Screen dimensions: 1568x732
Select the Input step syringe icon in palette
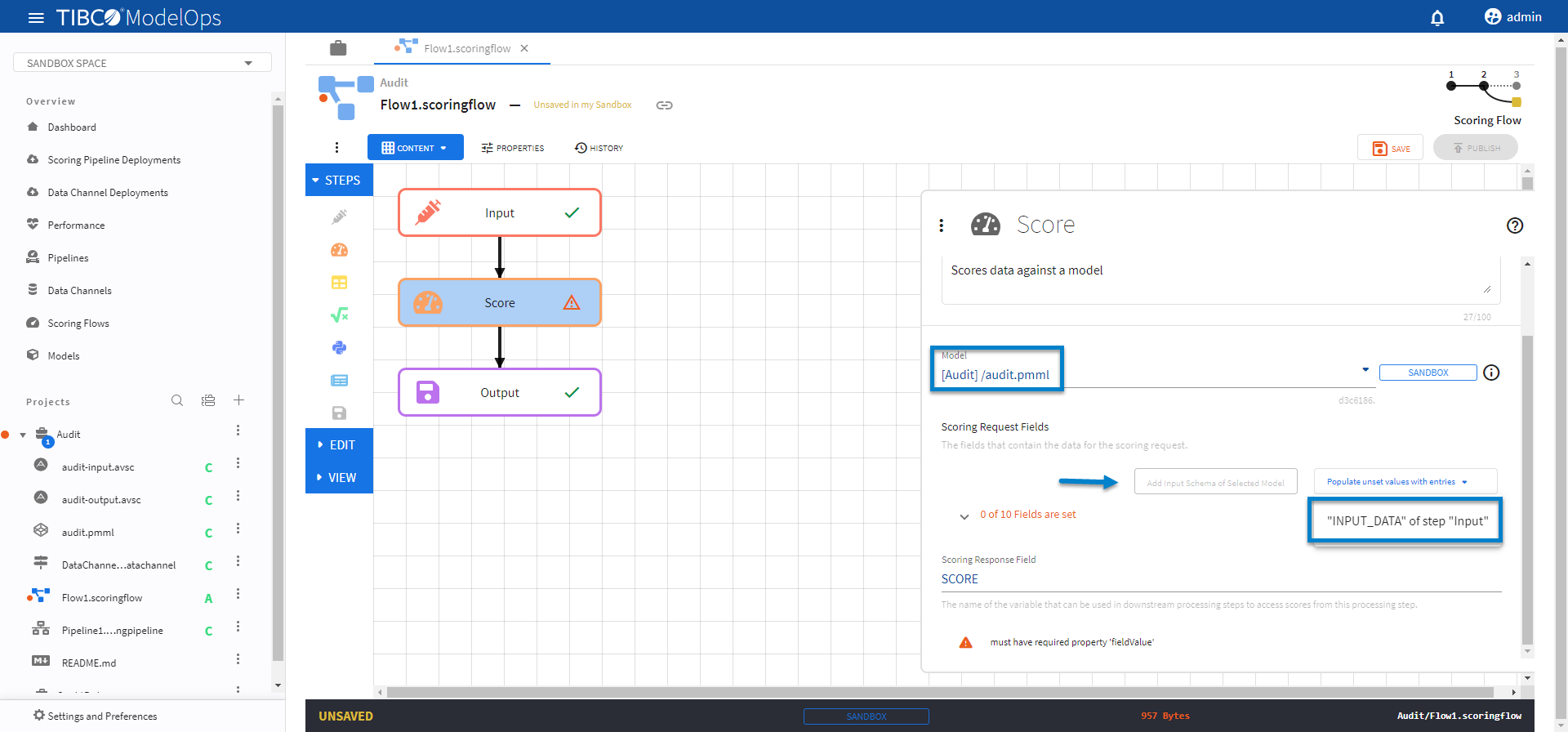[x=339, y=216]
